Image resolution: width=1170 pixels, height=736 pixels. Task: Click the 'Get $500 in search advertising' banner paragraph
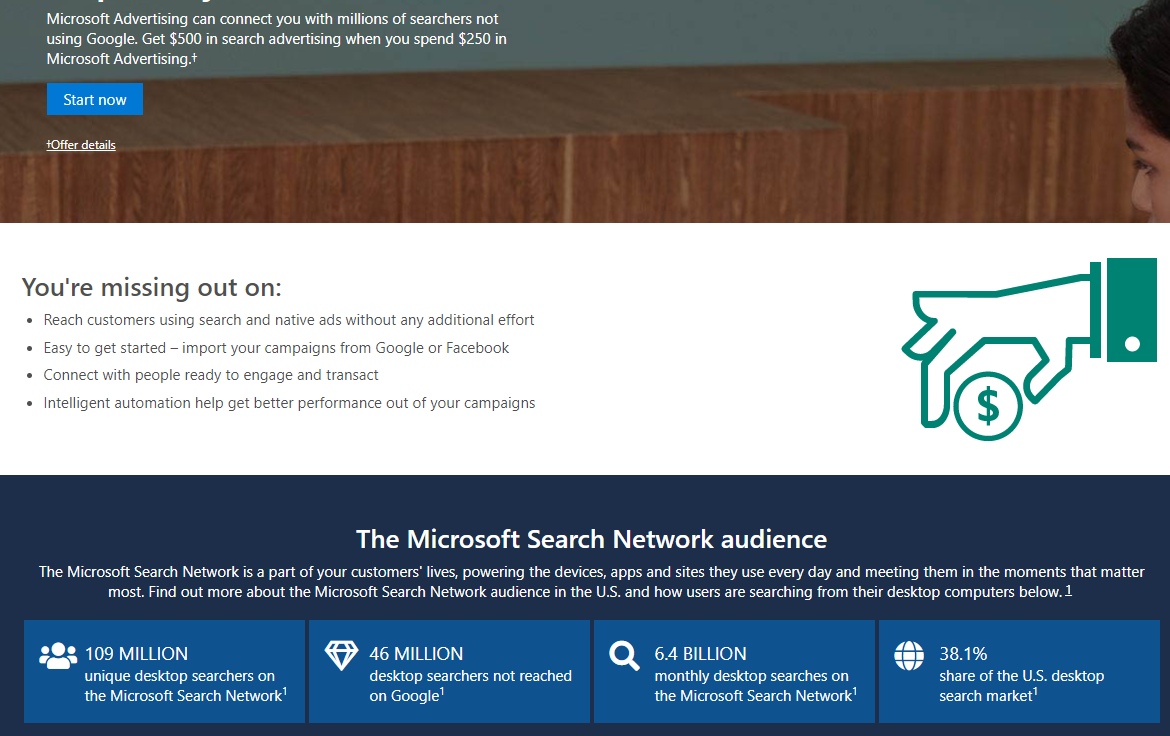tap(277, 39)
